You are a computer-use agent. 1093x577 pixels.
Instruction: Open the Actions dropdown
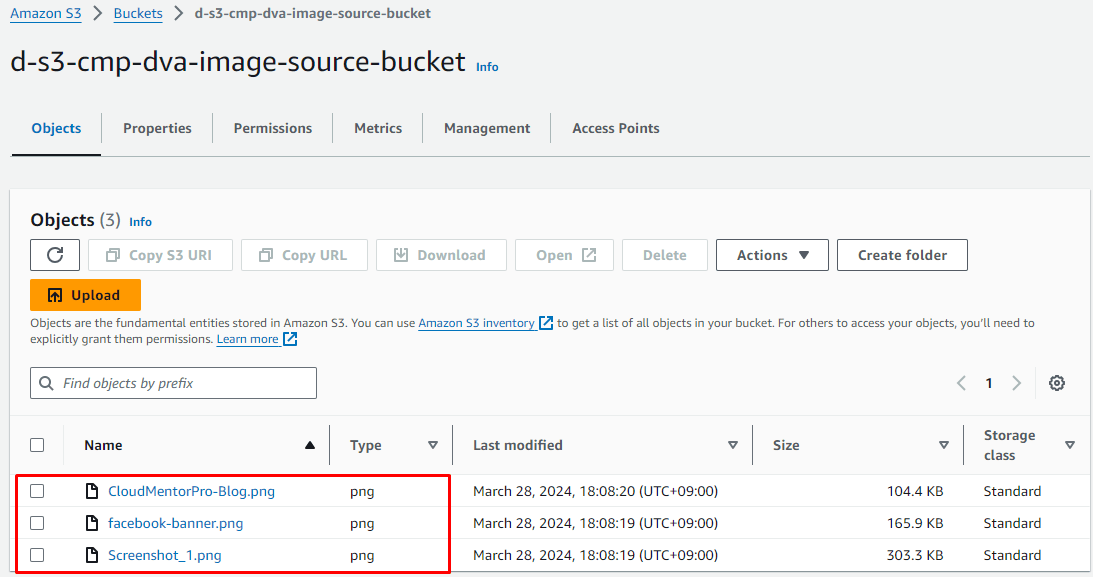[x=772, y=255]
